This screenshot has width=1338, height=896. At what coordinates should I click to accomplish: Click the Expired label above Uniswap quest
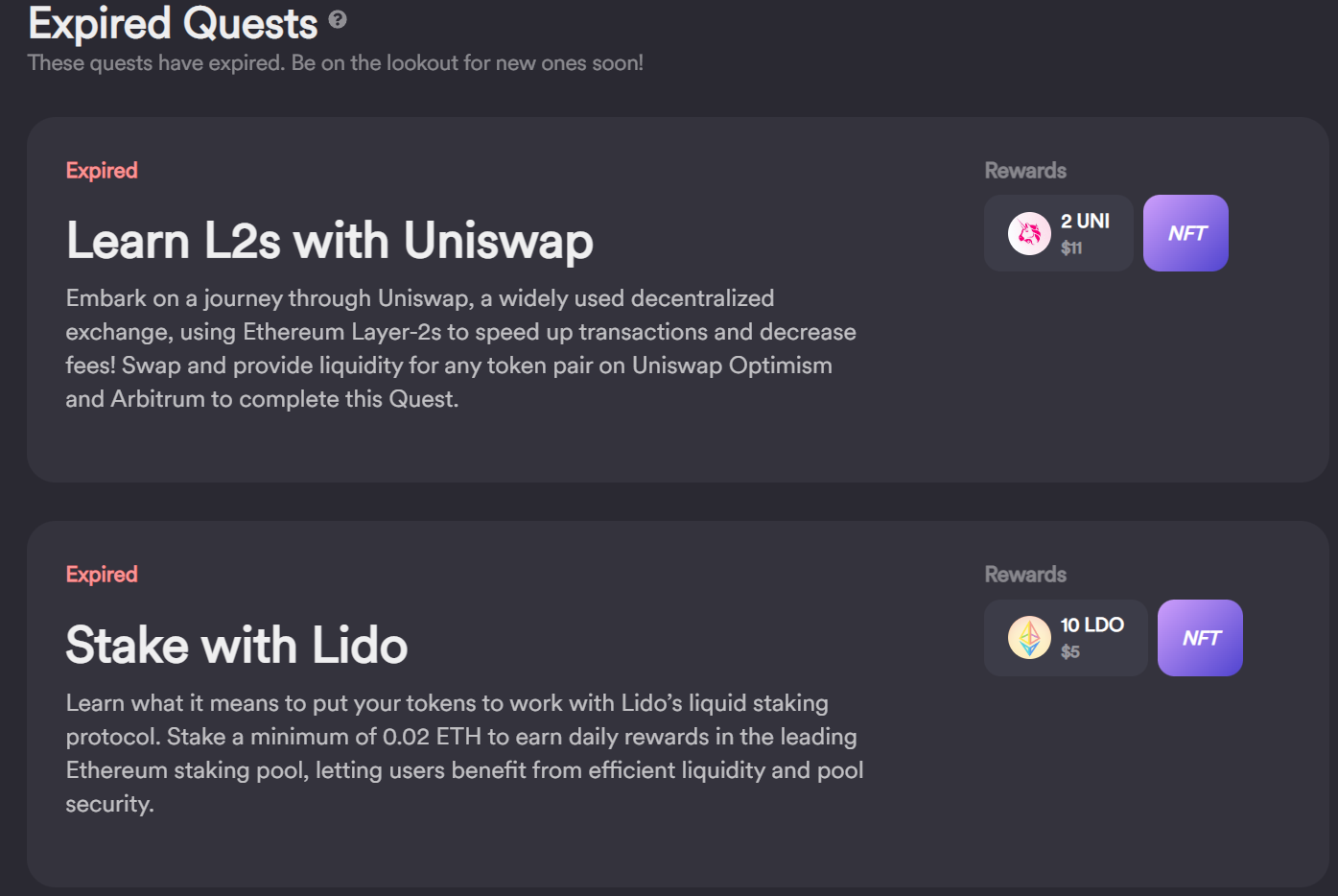[102, 171]
